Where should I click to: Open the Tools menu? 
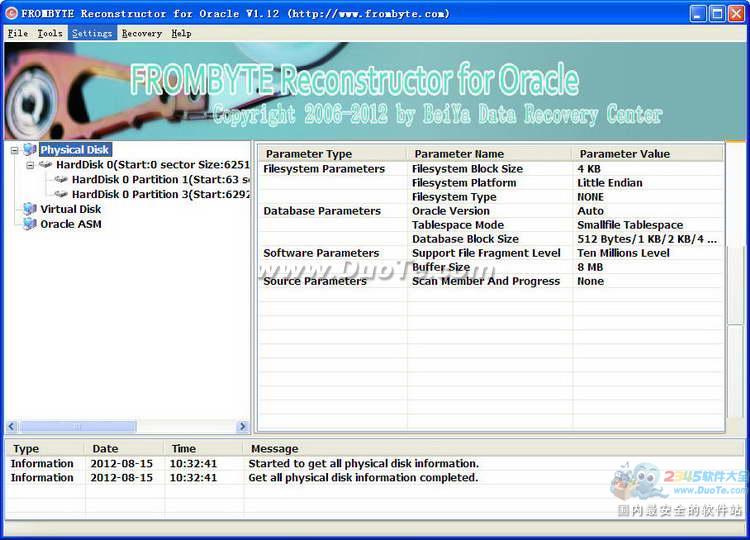50,33
